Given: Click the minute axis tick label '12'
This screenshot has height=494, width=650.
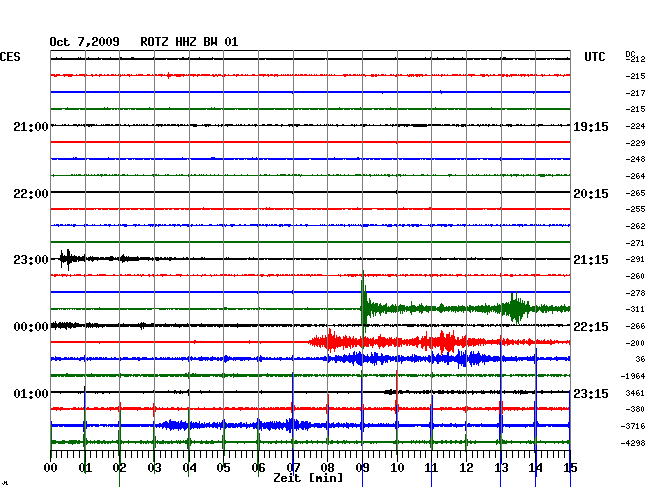Looking at the screenshot, I should [466, 468].
